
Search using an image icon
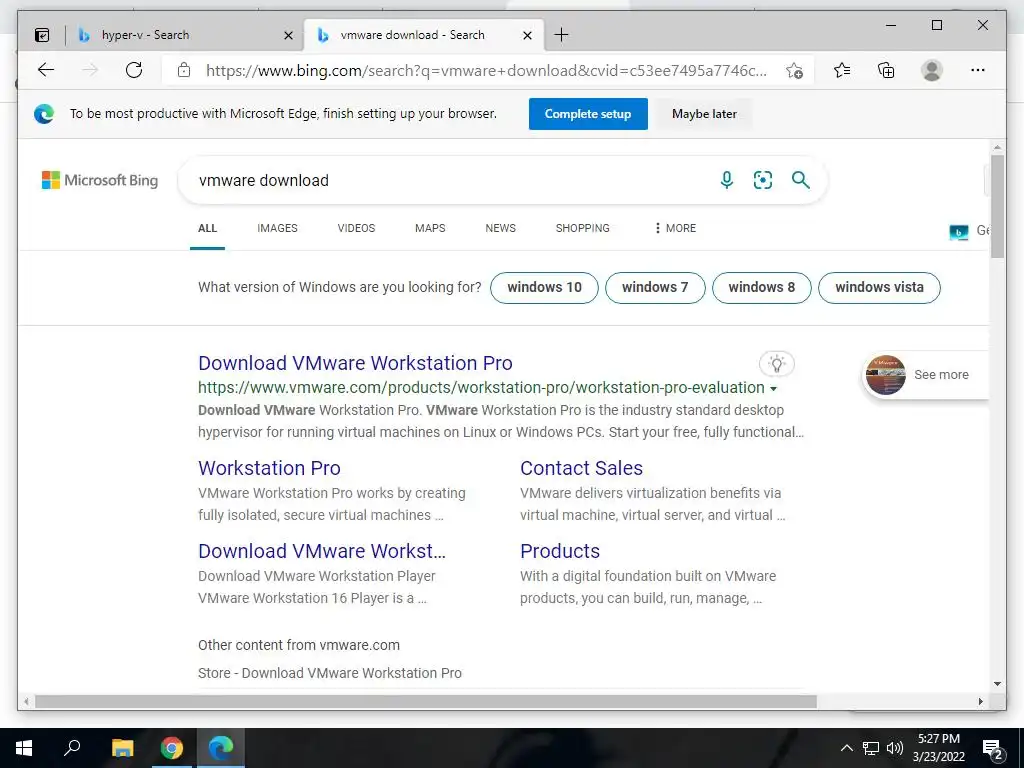[763, 180]
